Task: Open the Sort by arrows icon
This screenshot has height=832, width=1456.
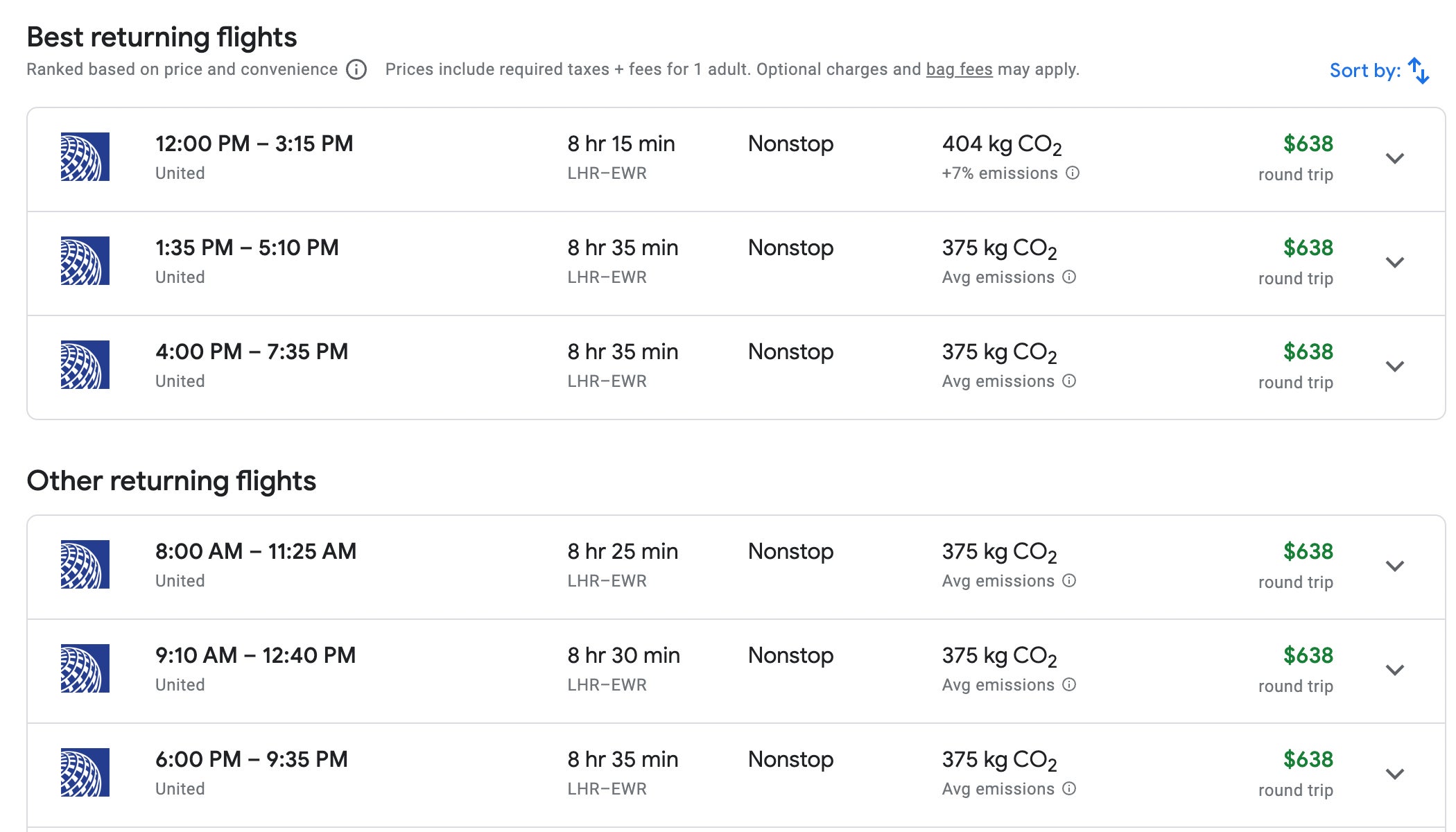Action: [x=1419, y=71]
